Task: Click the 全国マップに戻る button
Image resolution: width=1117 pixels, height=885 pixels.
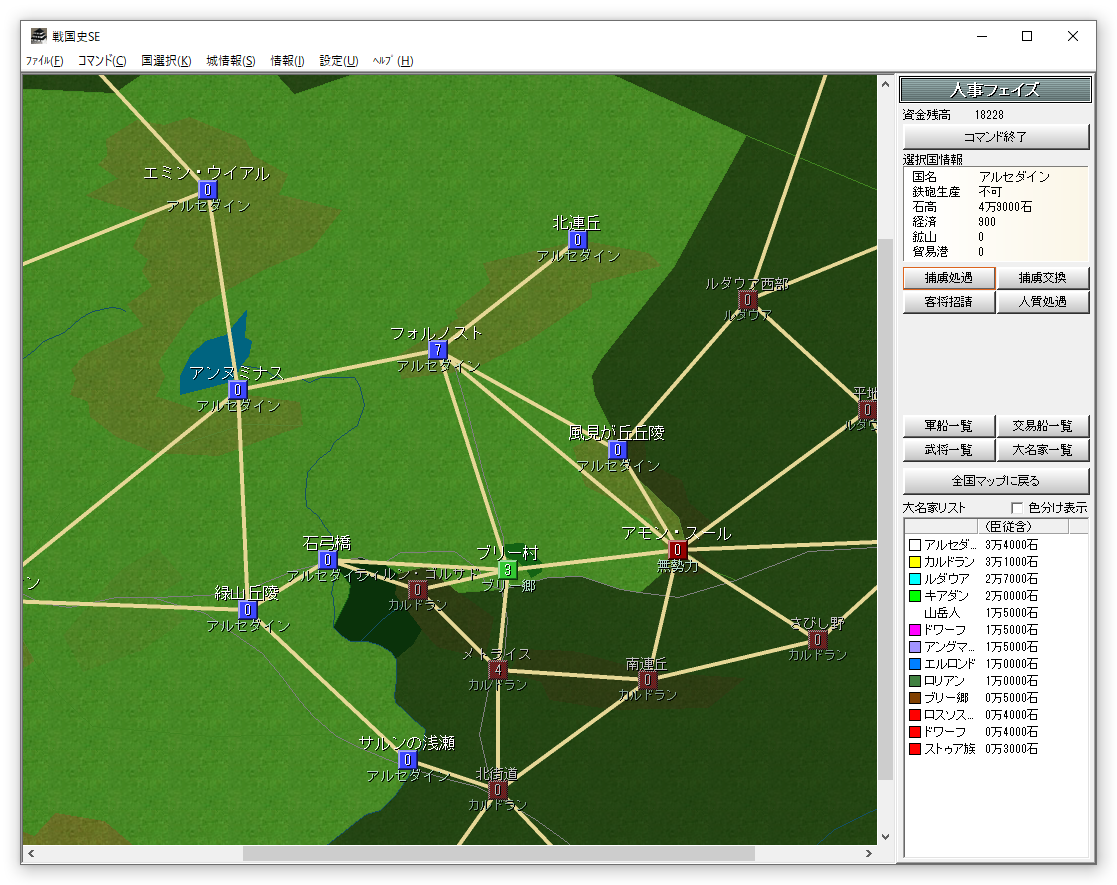Action: coord(996,481)
